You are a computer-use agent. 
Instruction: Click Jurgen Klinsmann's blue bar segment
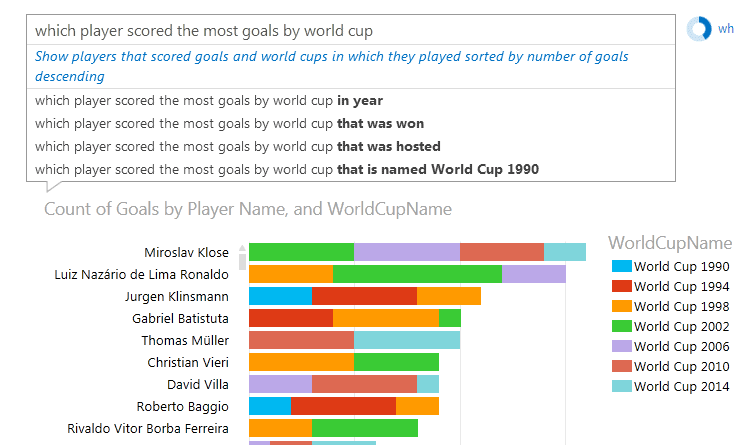click(280, 296)
